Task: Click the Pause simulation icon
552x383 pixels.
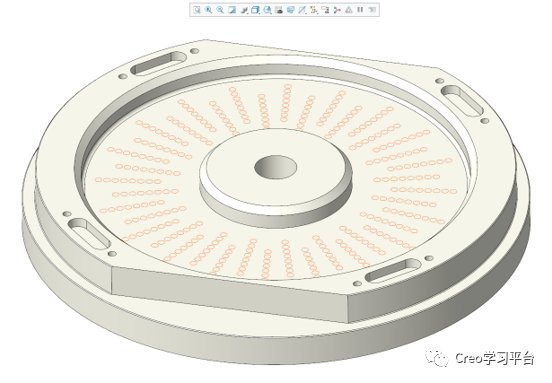Action: coord(360,10)
